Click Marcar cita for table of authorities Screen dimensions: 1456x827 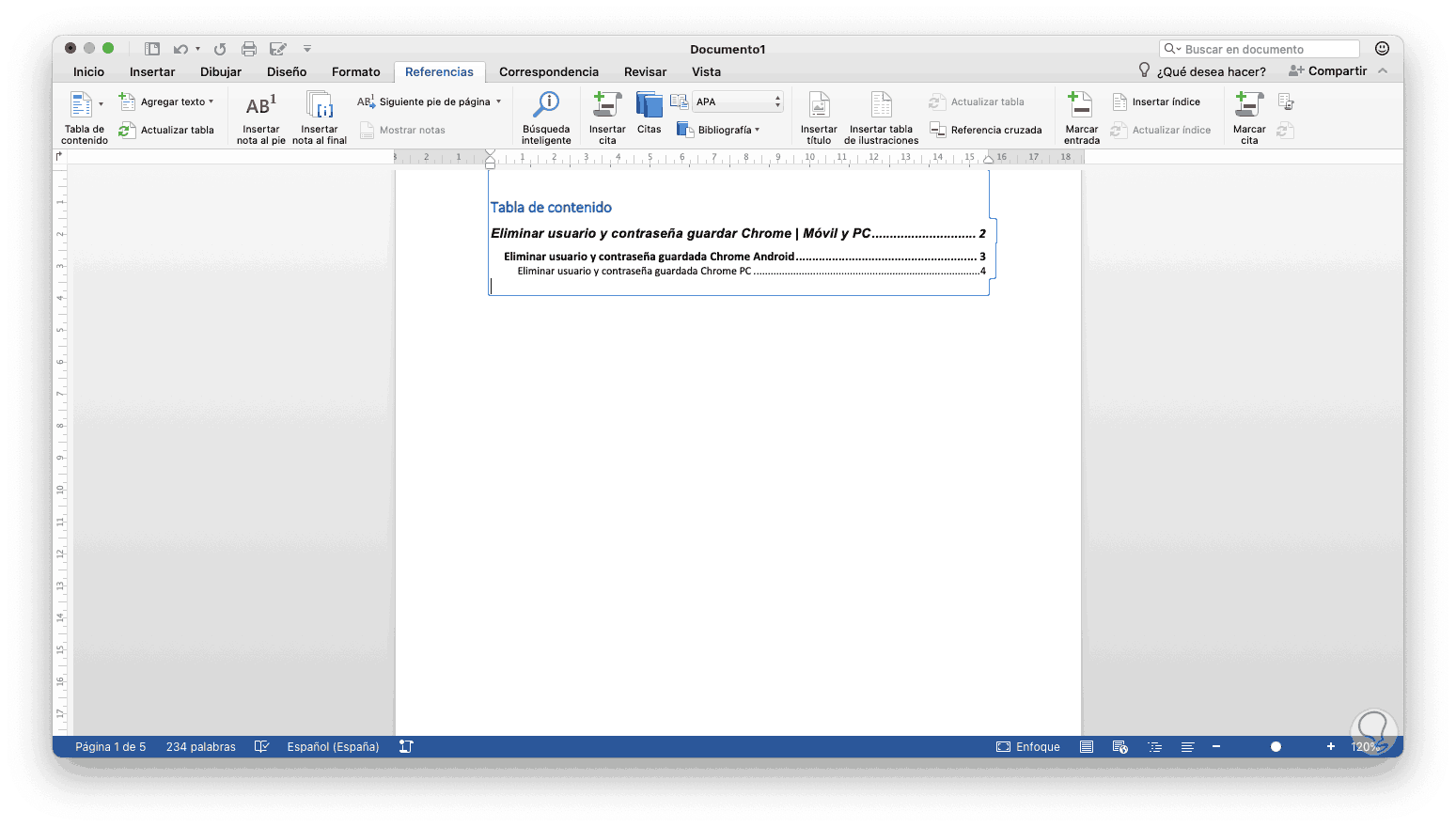(x=1249, y=118)
